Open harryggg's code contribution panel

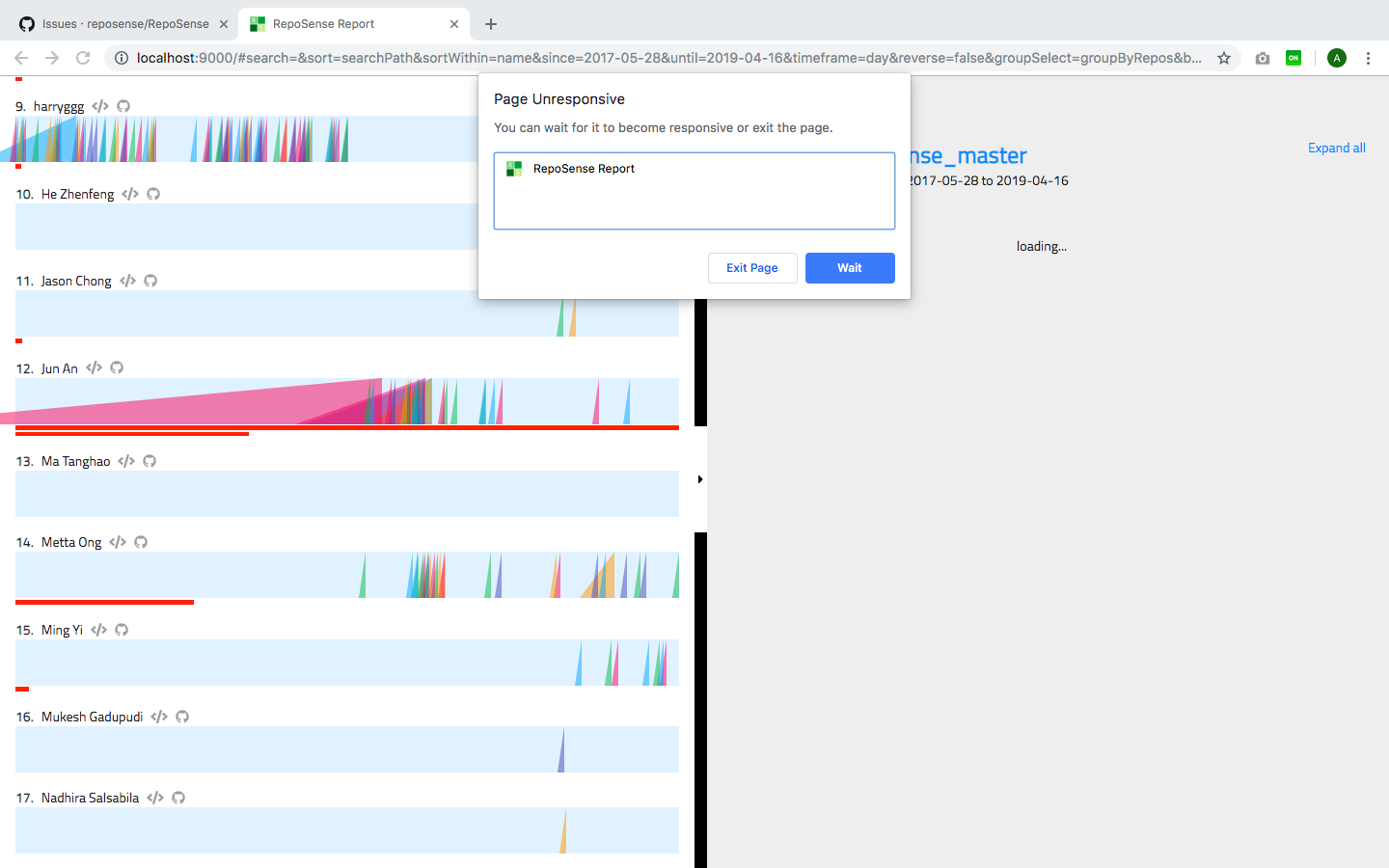point(100,106)
